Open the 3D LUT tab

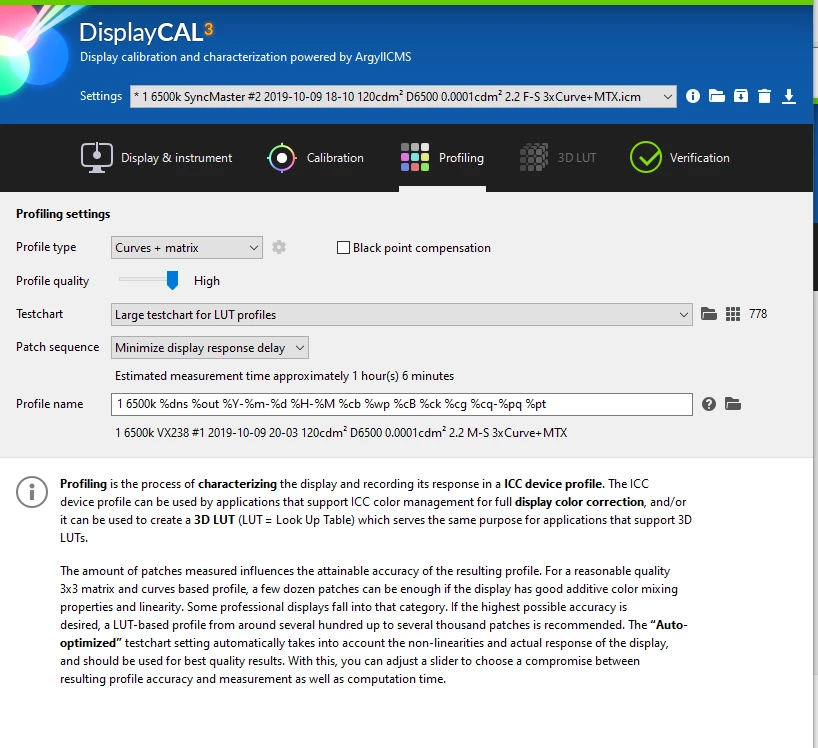point(558,158)
